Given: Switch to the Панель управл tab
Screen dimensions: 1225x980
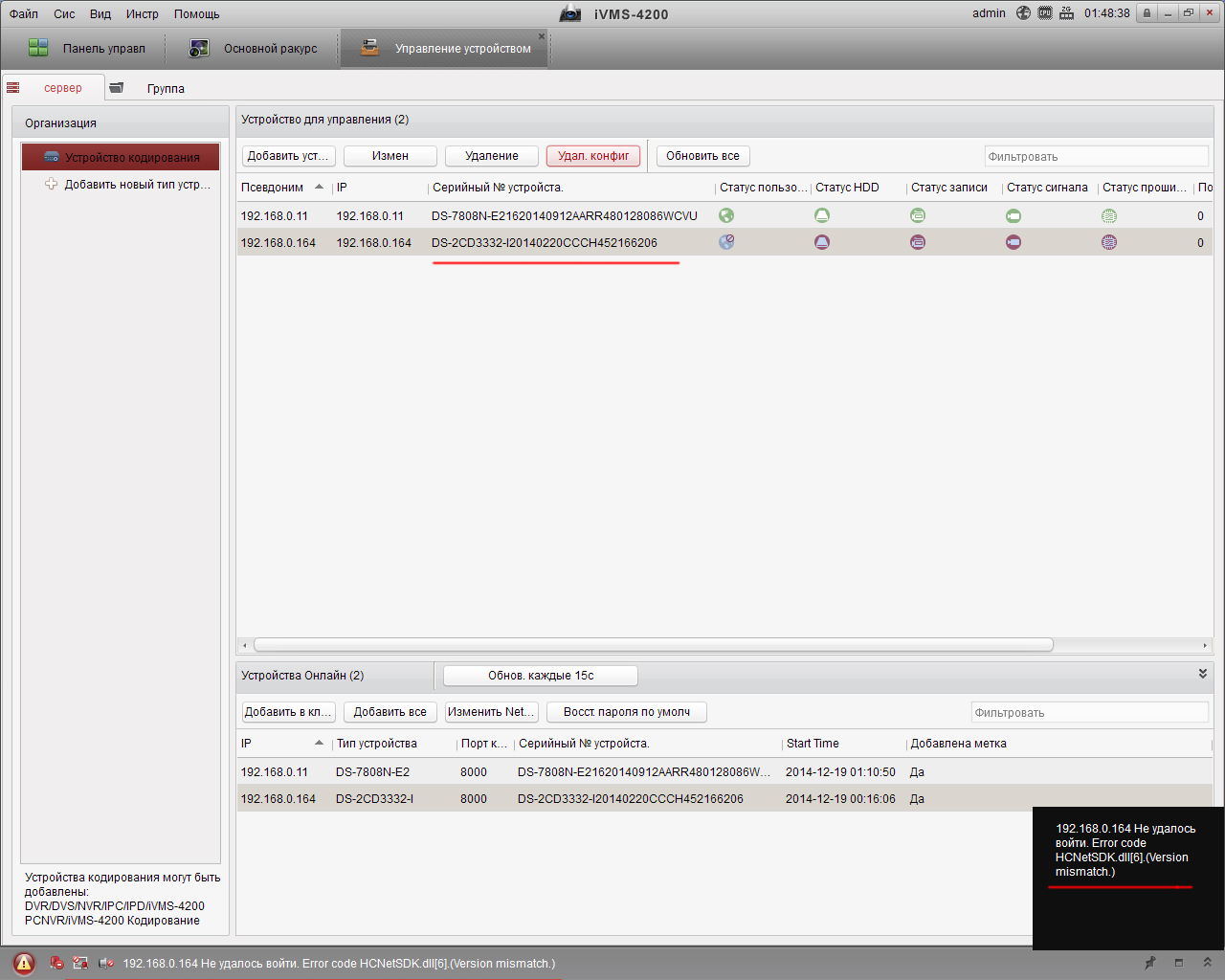Looking at the screenshot, I should point(86,48).
